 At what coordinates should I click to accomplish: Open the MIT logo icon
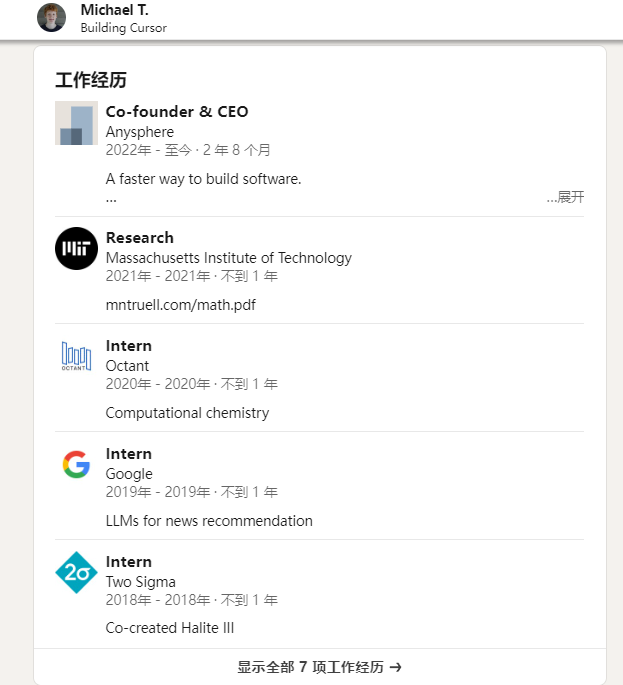(76, 249)
